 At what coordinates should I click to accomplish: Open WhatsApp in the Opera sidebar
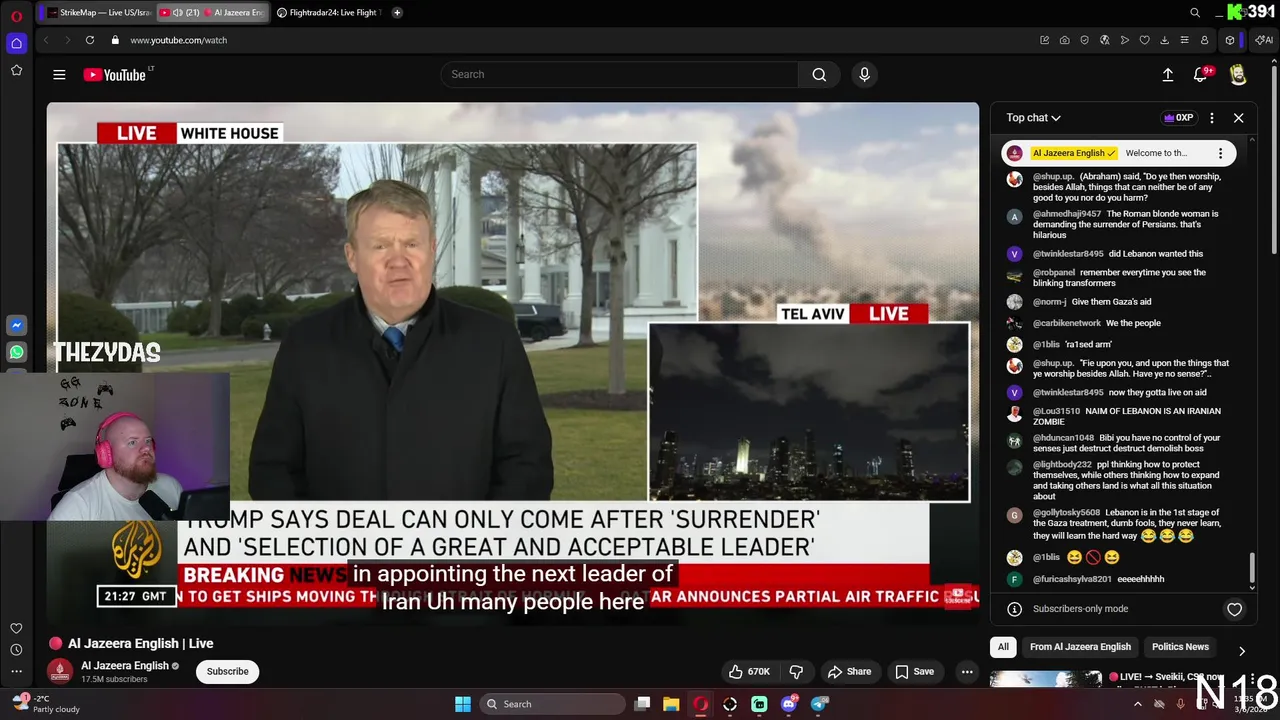(16, 352)
